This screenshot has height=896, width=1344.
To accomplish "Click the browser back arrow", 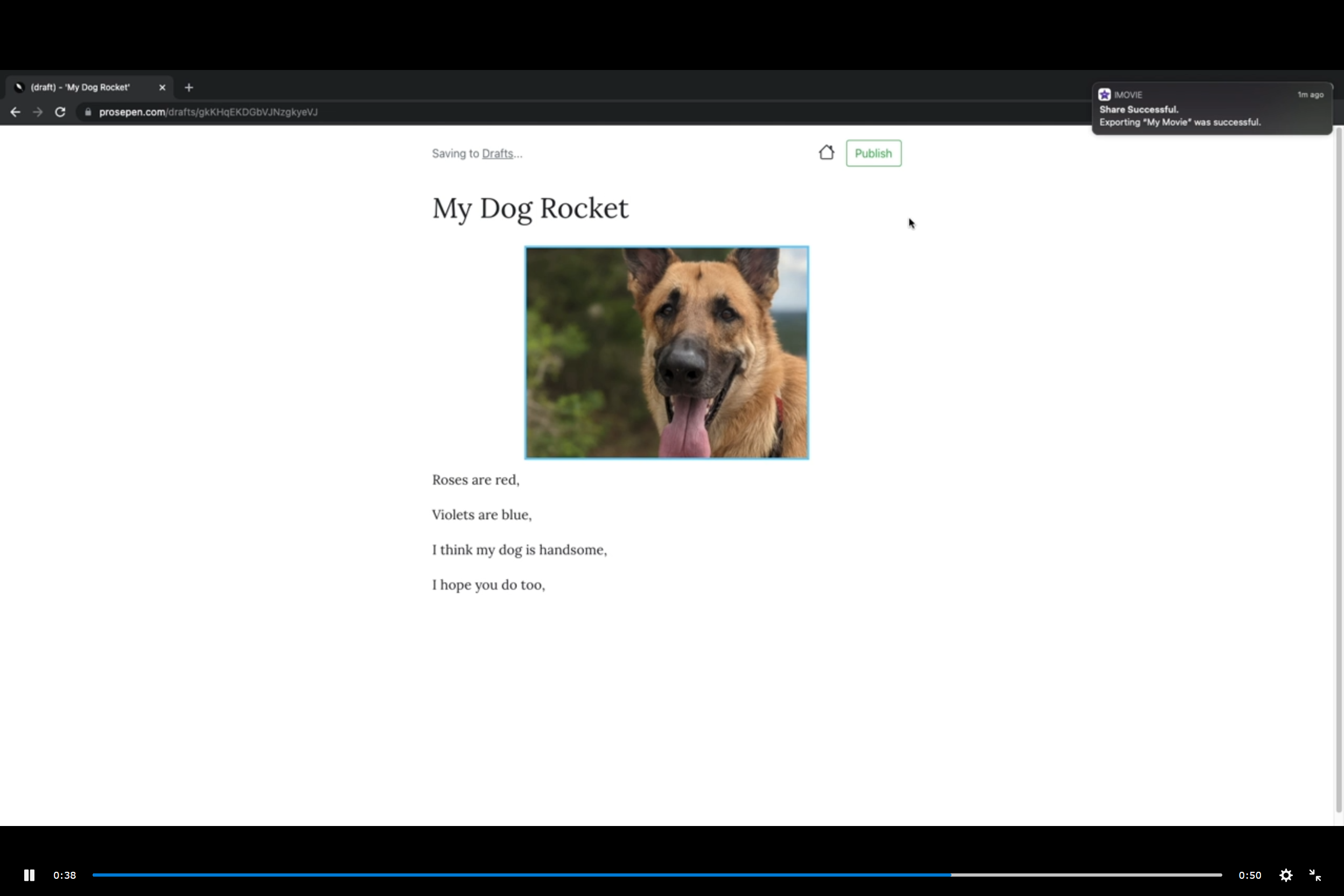I will (16, 112).
